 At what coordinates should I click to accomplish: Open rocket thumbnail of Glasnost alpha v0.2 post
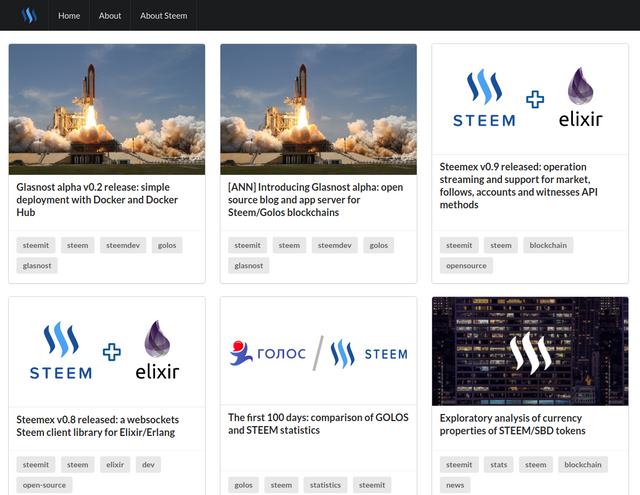click(x=107, y=109)
